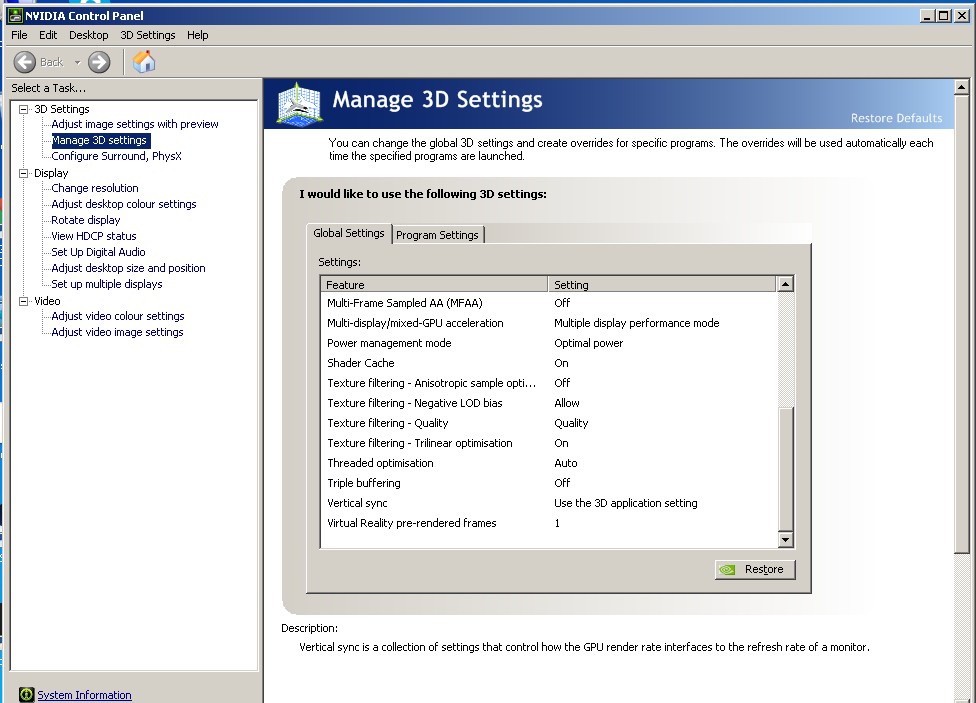Open Set Up Digital Audio task
The height and width of the screenshot is (703, 976).
98,252
